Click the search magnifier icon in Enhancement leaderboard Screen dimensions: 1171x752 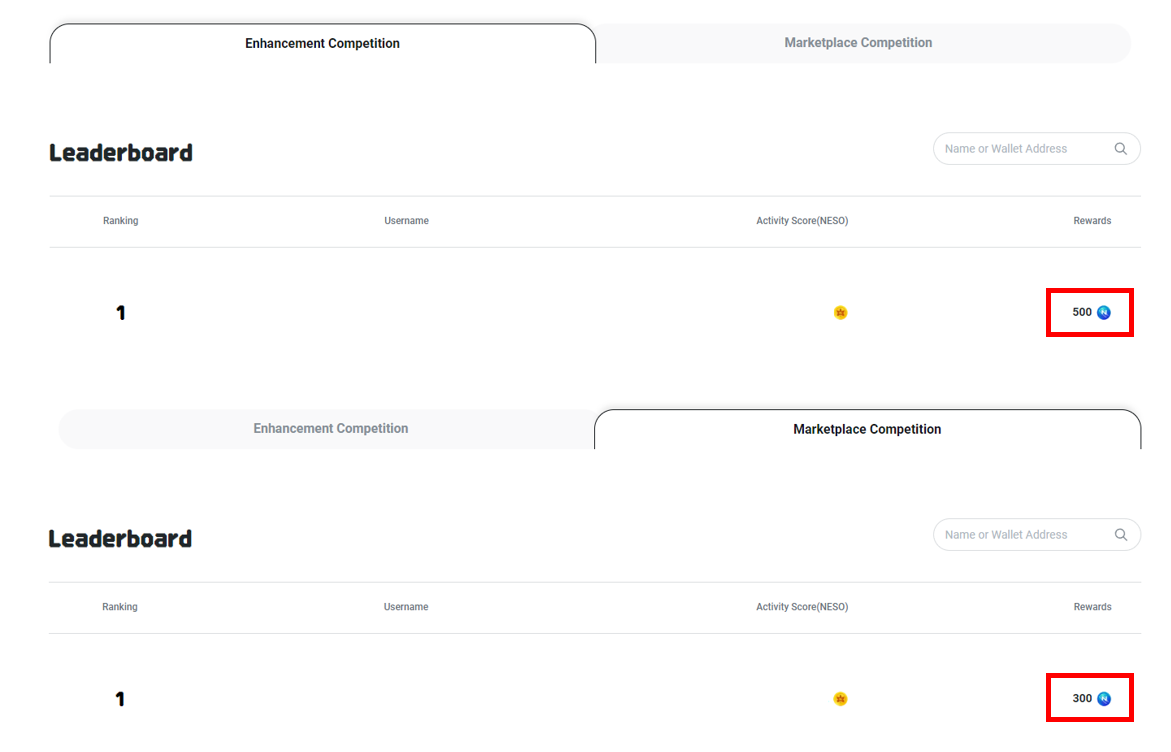click(1120, 149)
